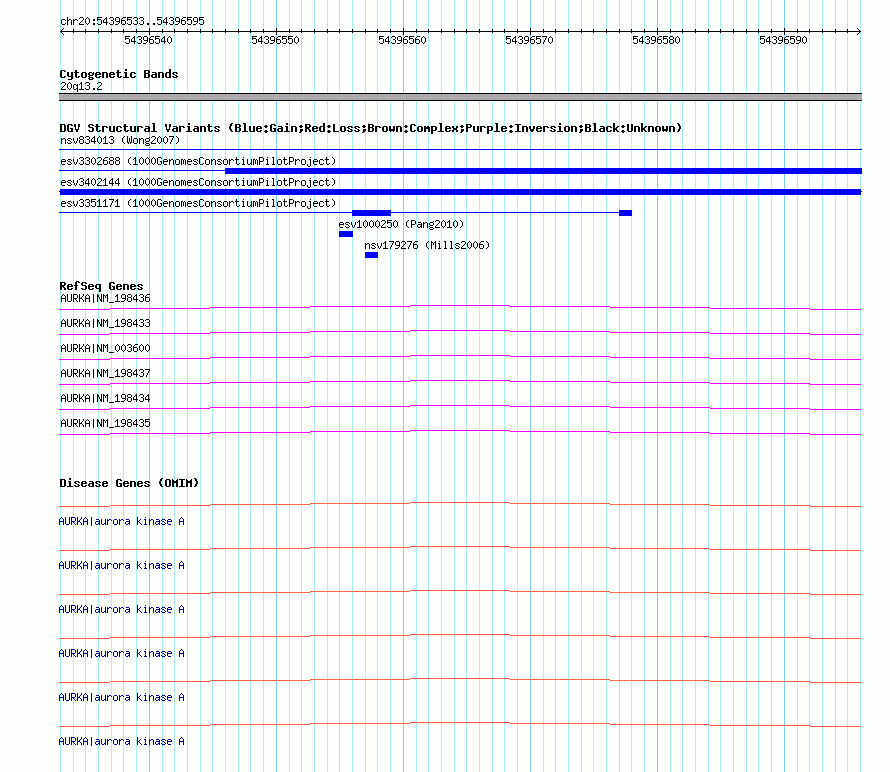Click ruler tick label 54396560
890x772 pixels.
402,40
